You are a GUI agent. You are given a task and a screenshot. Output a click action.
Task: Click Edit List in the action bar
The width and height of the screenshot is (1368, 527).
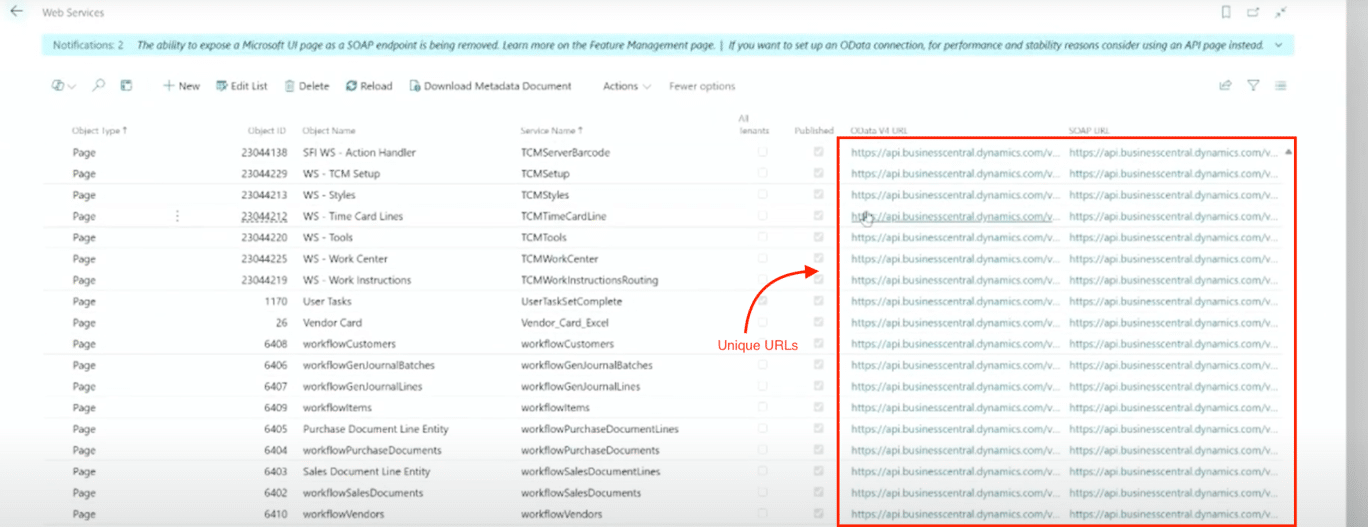point(241,86)
